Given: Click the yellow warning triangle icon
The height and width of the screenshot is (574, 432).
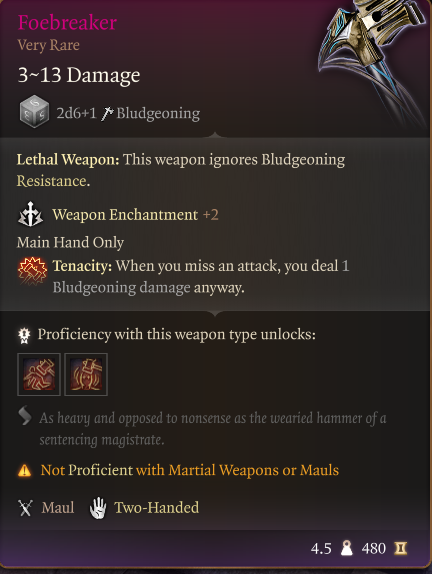Looking at the screenshot, I should [25, 470].
